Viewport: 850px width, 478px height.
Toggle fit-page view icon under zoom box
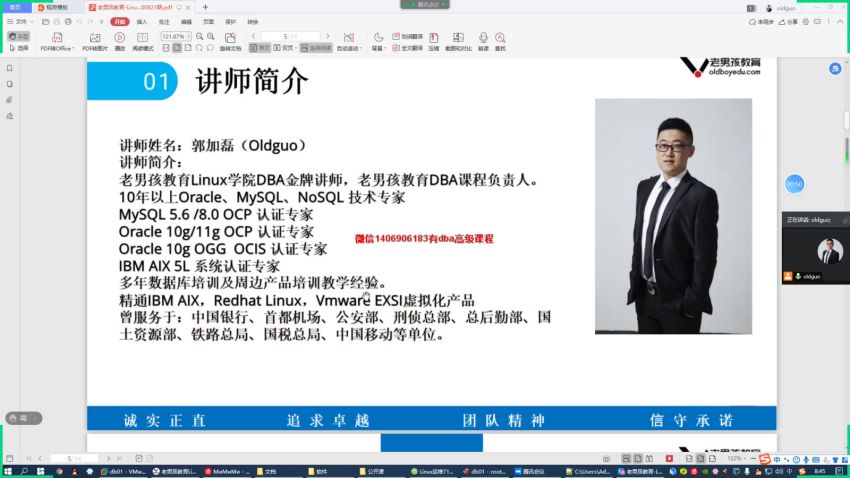click(x=177, y=48)
